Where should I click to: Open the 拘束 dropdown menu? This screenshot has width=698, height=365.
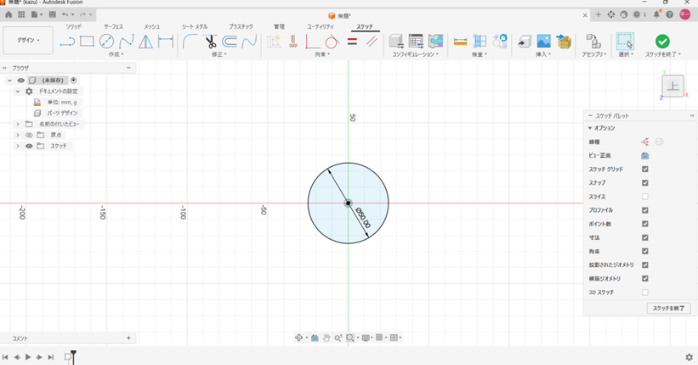coord(322,54)
